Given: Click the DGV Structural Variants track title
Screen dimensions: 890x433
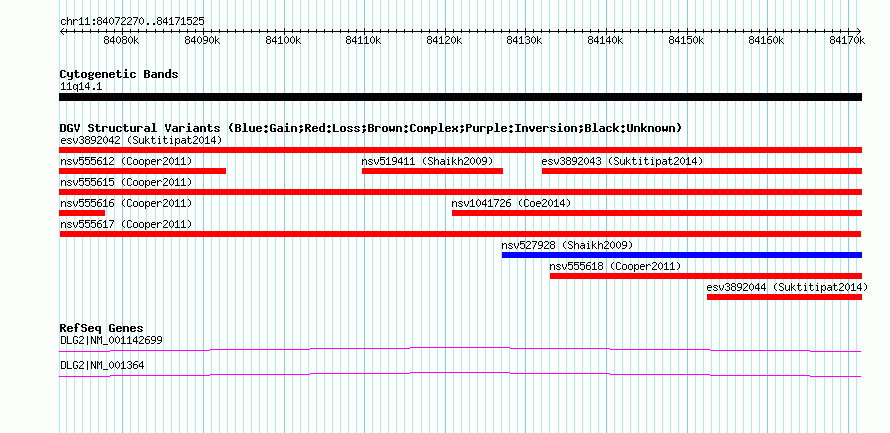Looking at the screenshot, I should (x=370, y=128).
